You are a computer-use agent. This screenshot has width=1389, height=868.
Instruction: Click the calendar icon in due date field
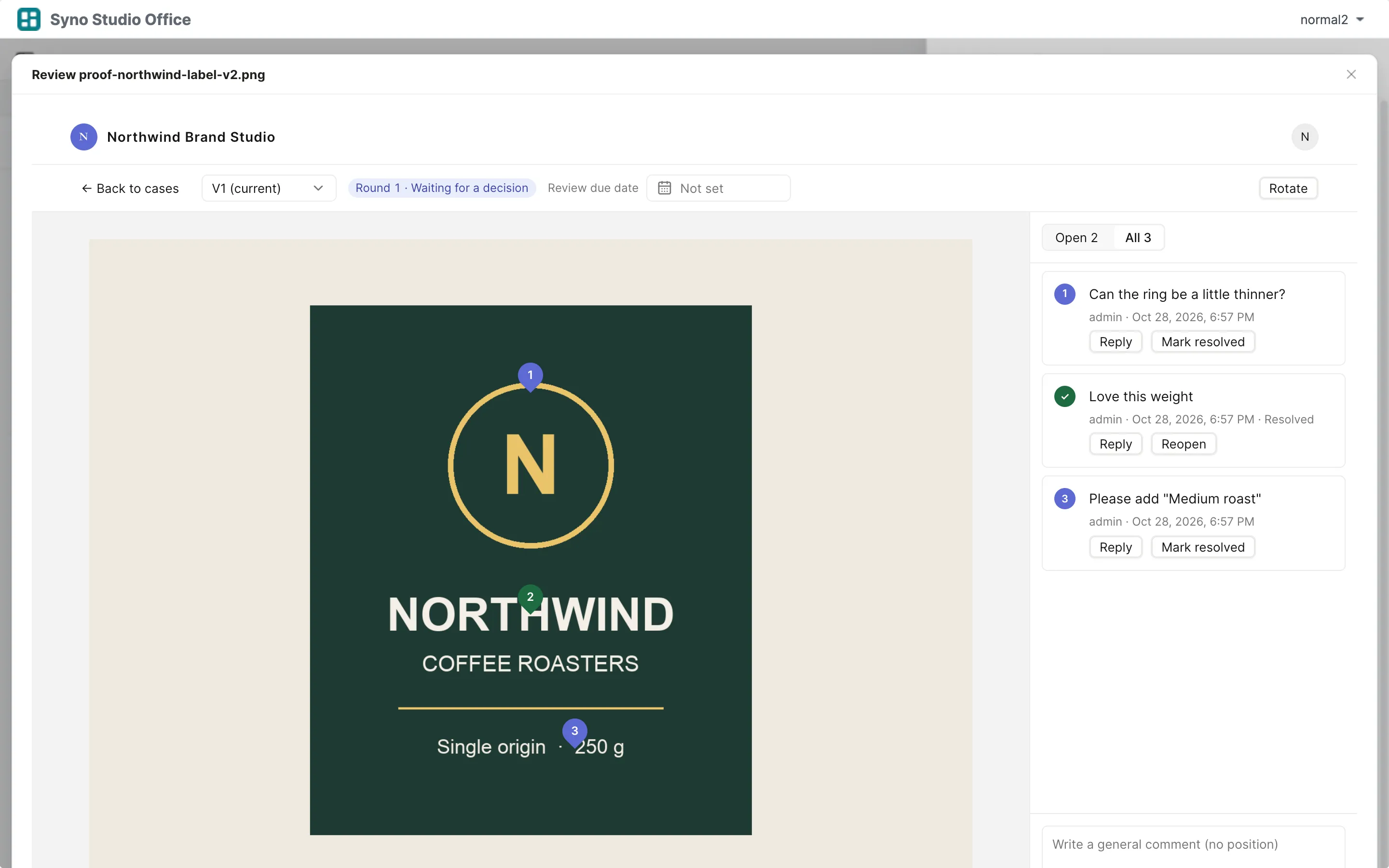(x=664, y=188)
